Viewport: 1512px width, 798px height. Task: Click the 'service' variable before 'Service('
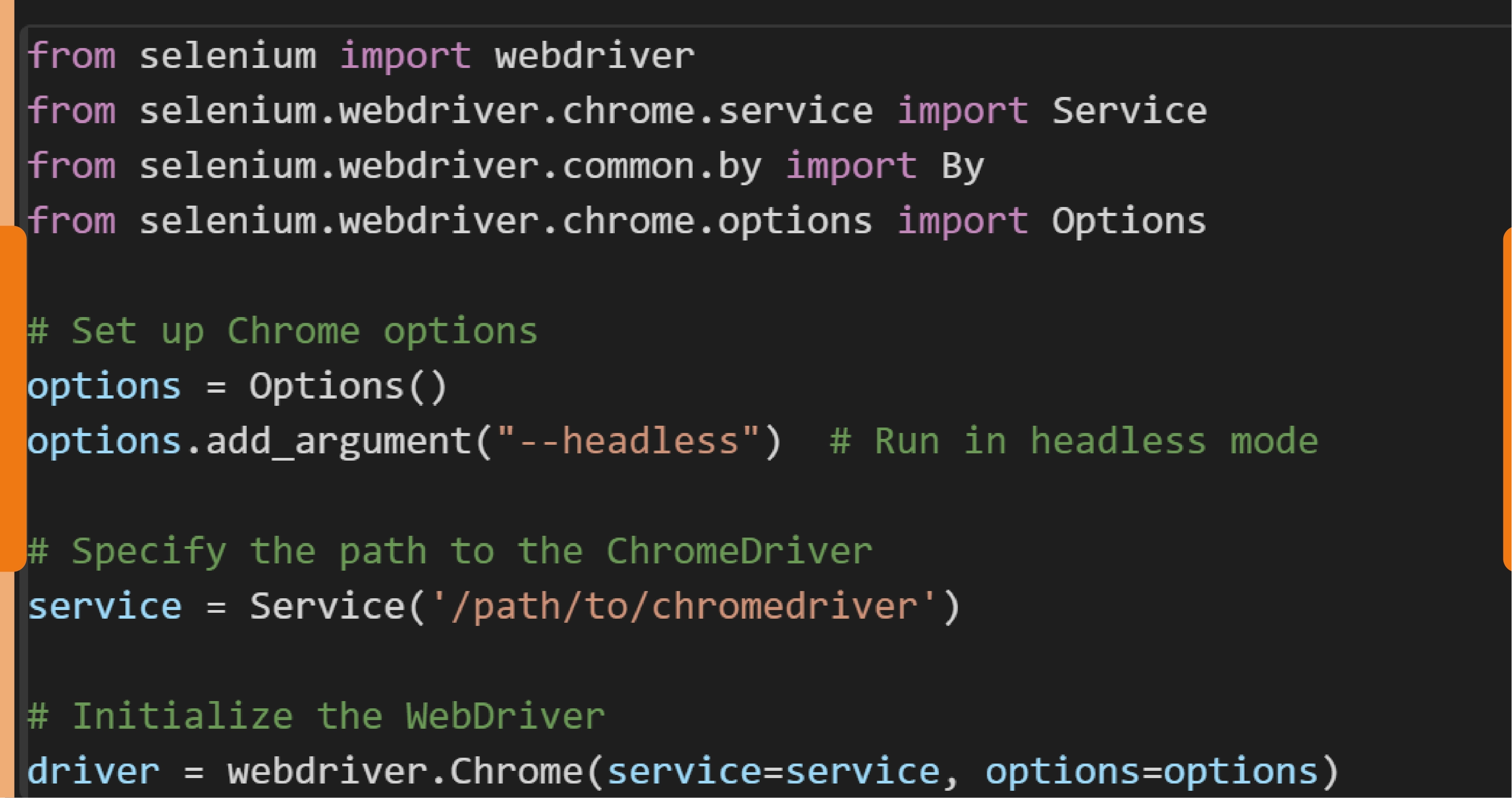pyautogui.click(x=105, y=606)
